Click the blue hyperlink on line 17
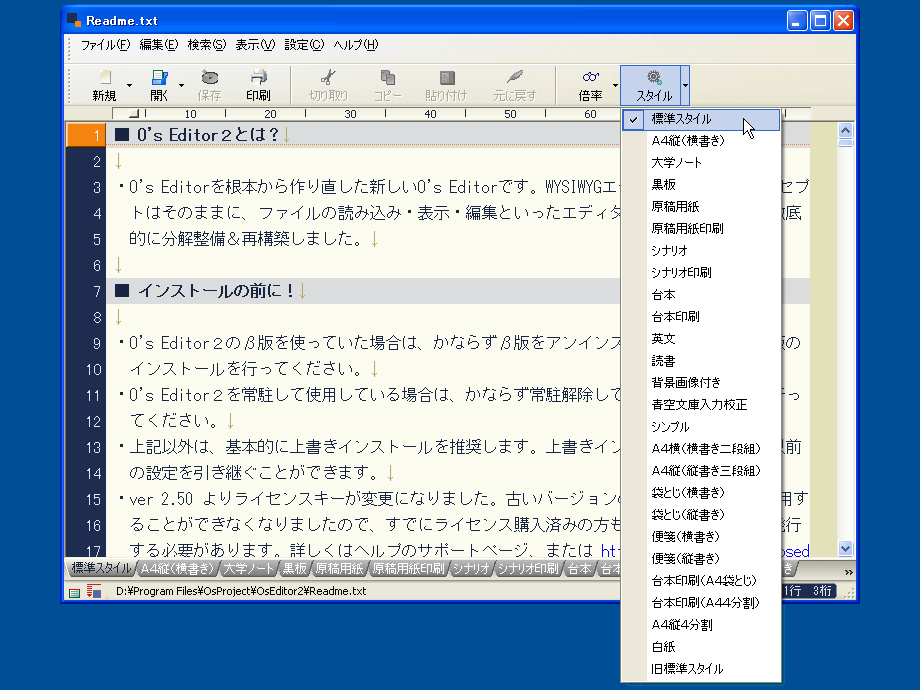The height and width of the screenshot is (690, 920). click(x=608, y=550)
